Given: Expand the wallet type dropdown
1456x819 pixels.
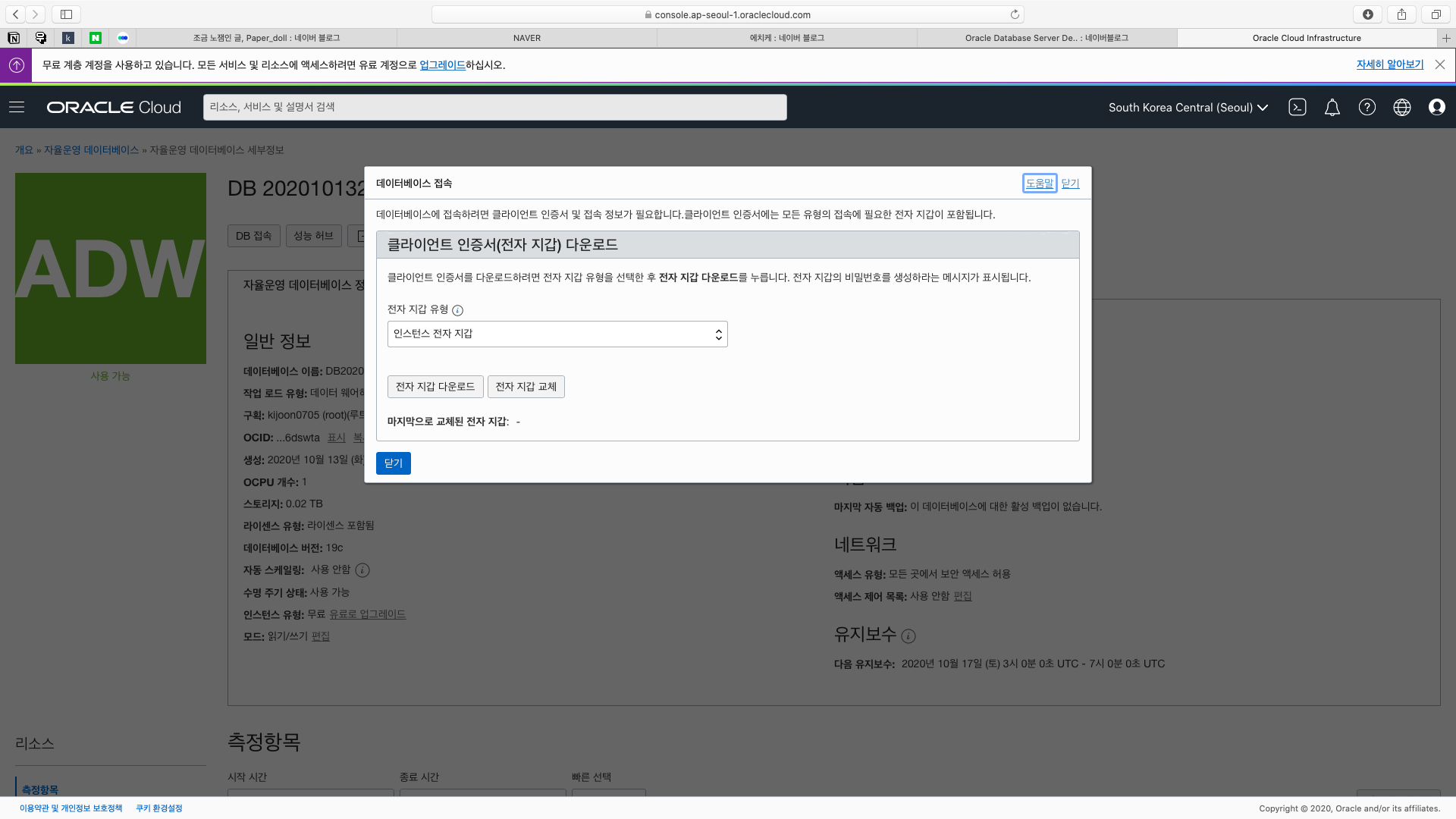Looking at the screenshot, I should (557, 334).
